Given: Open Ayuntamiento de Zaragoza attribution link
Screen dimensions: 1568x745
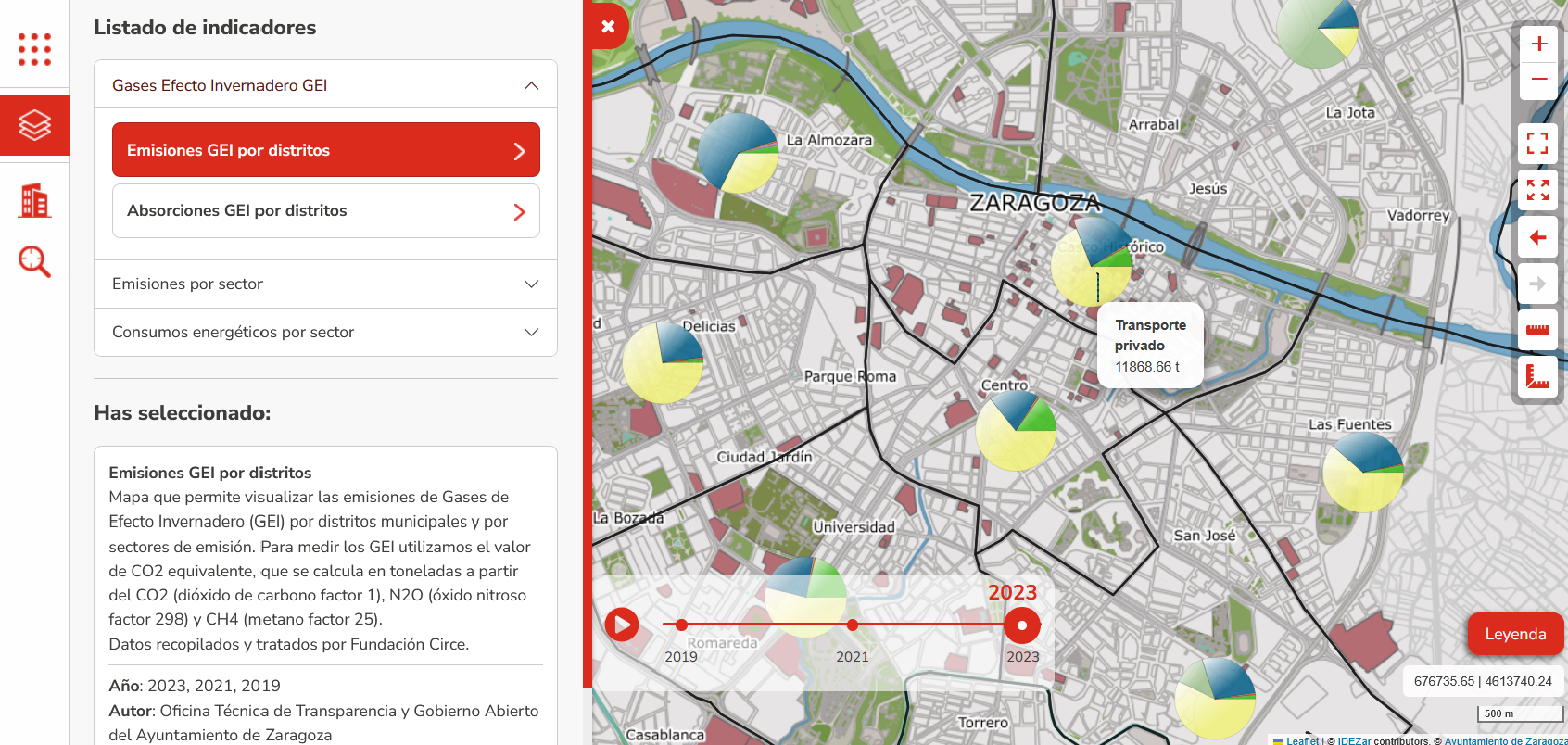Looking at the screenshot, I should pyautogui.click(x=1506, y=740).
